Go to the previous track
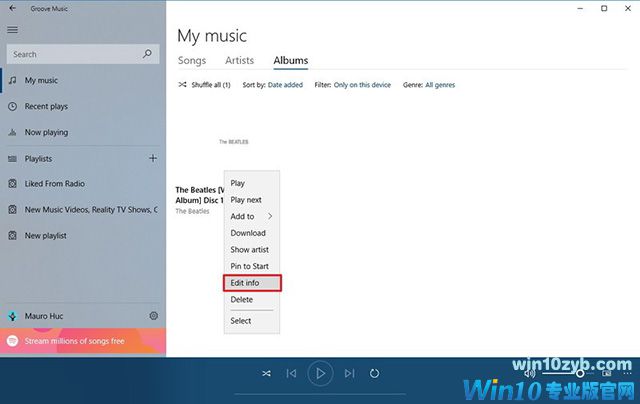 [291, 373]
